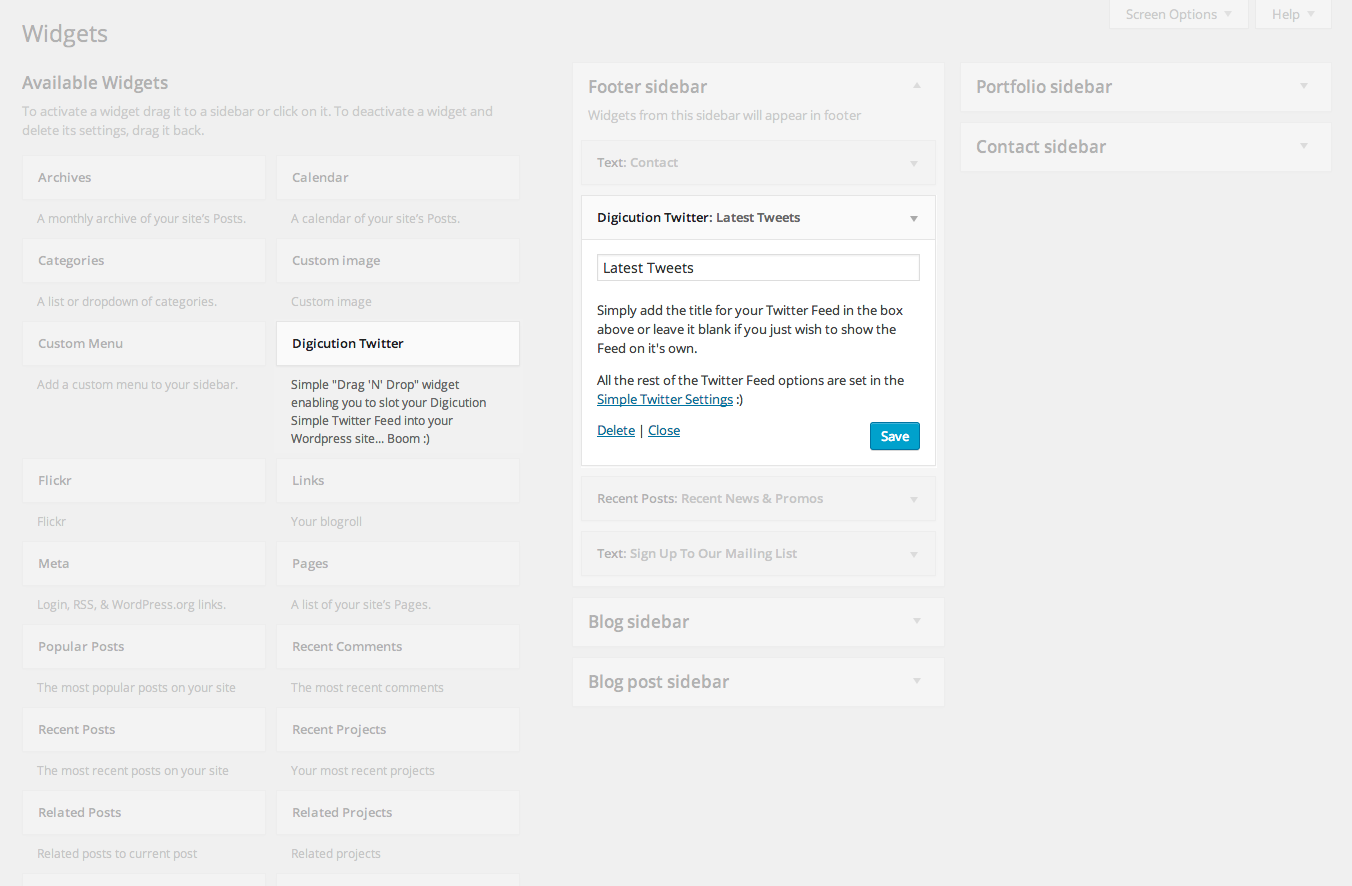Image resolution: width=1352 pixels, height=886 pixels.
Task: Save the Twitter widget settings
Action: (894, 436)
